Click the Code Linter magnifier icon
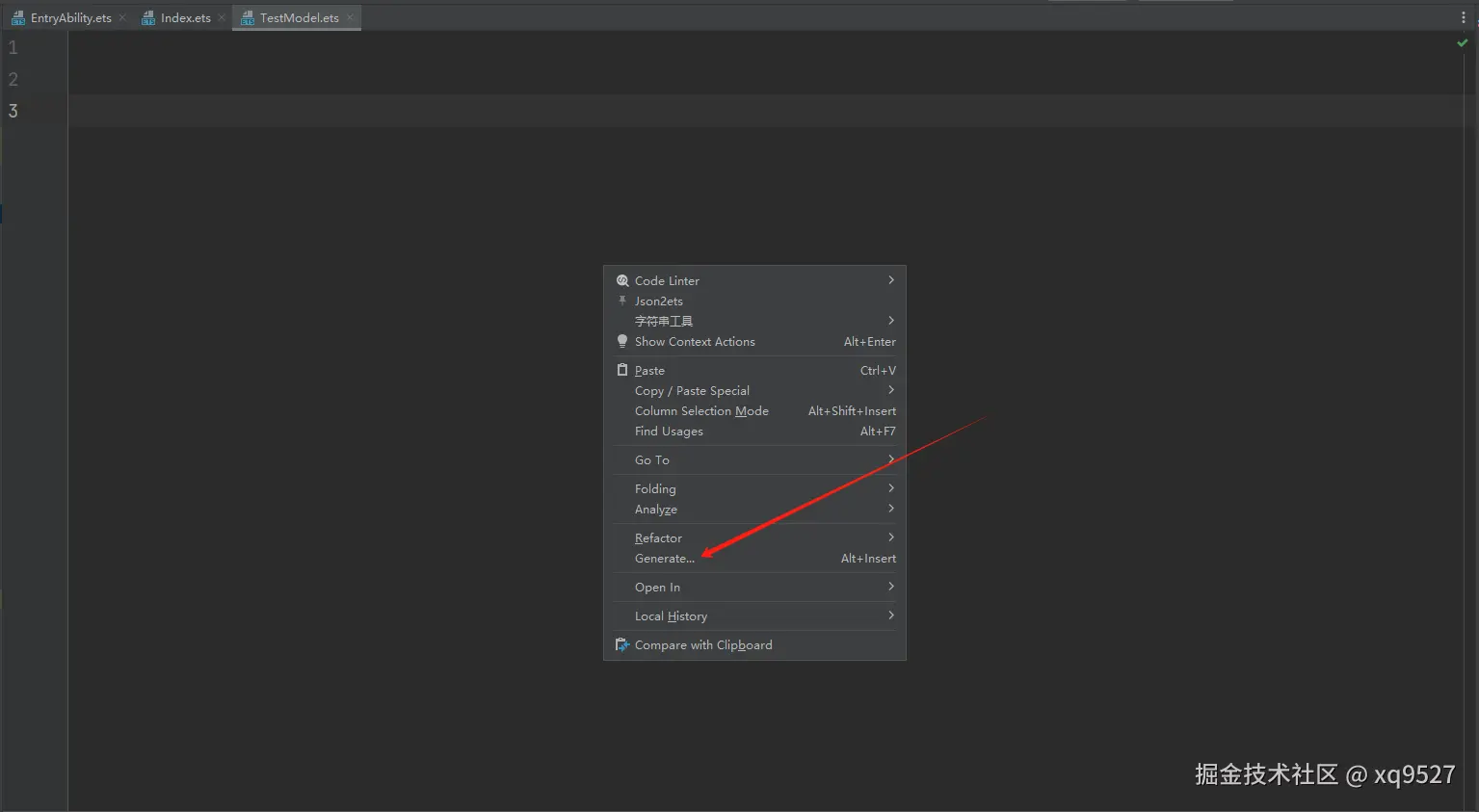1479x812 pixels. 622,280
